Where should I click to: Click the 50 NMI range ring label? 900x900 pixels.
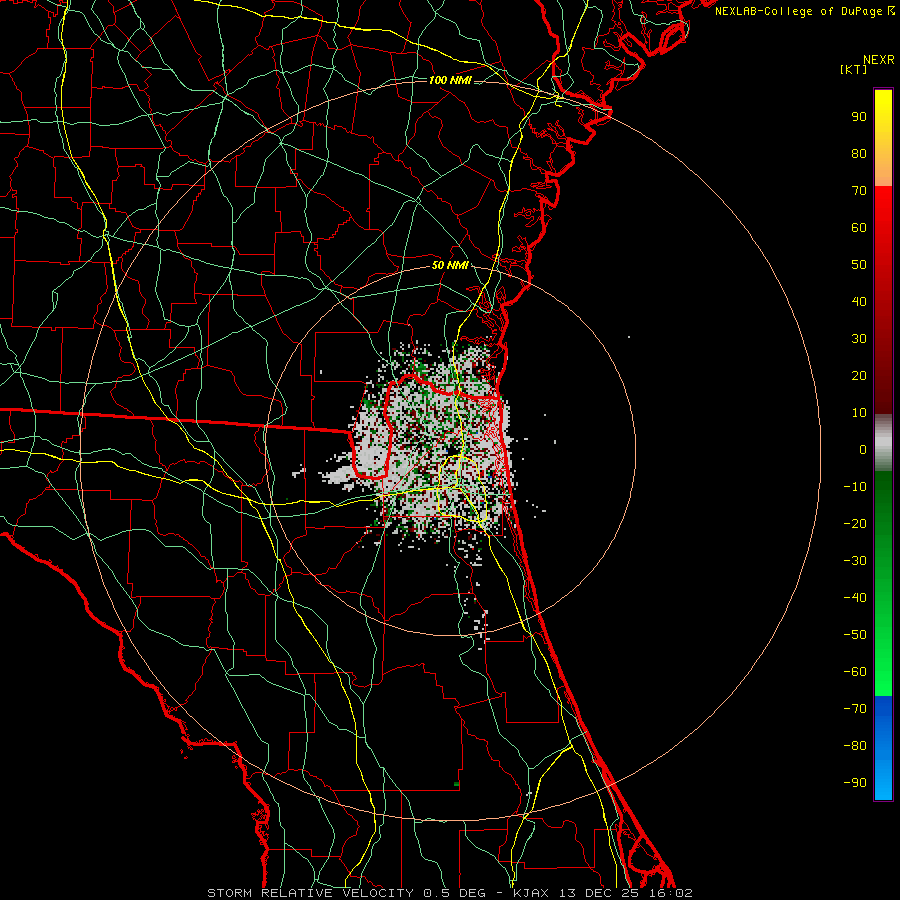click(x=450, y=265)
